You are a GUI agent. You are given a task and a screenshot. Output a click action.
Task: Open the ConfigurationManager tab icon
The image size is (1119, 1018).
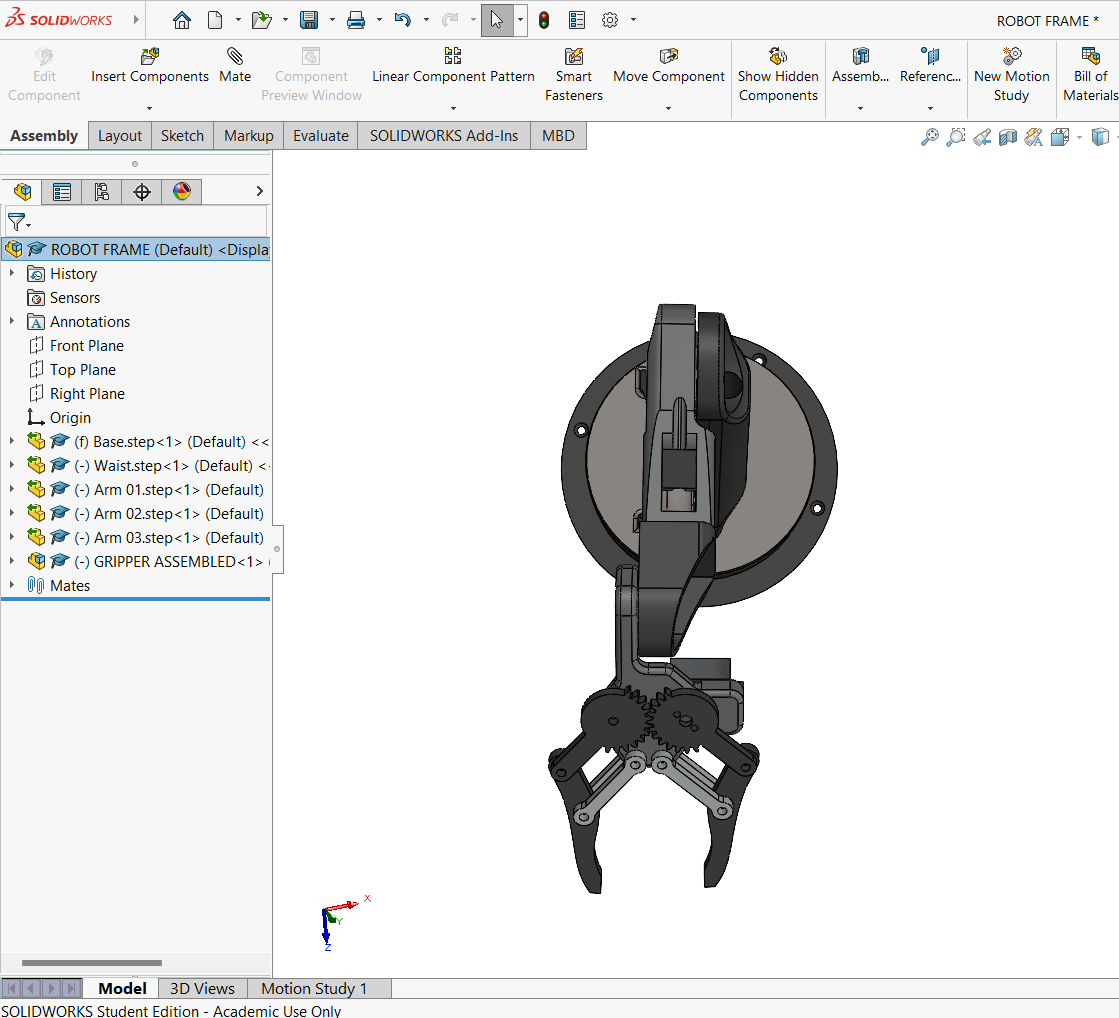102,192
